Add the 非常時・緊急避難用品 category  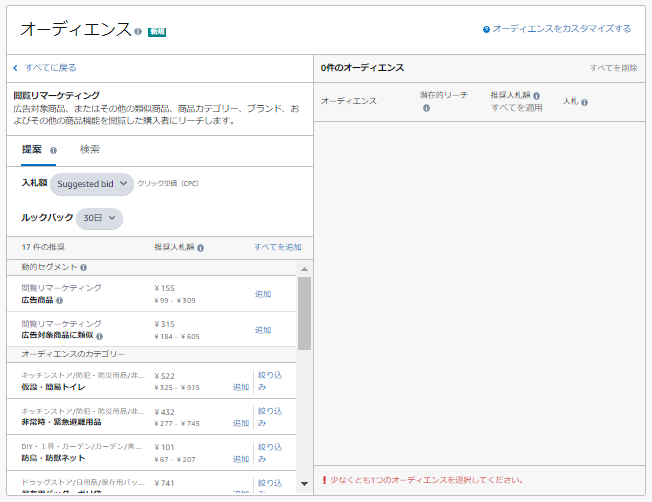pyautogui.click(x=241, y=423)
